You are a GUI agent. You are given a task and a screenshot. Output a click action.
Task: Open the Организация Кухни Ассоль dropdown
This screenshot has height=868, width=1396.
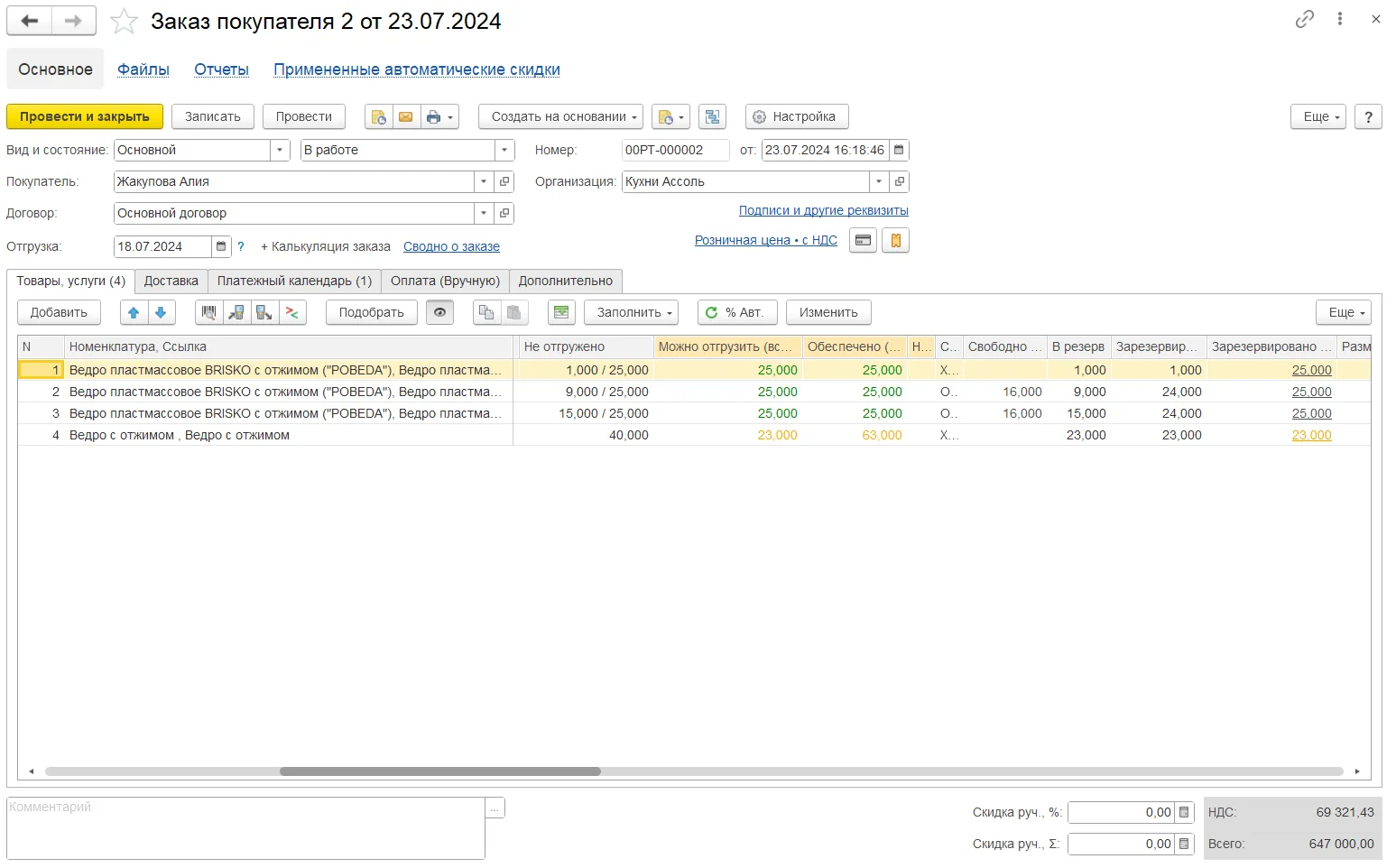pos(879,181)
